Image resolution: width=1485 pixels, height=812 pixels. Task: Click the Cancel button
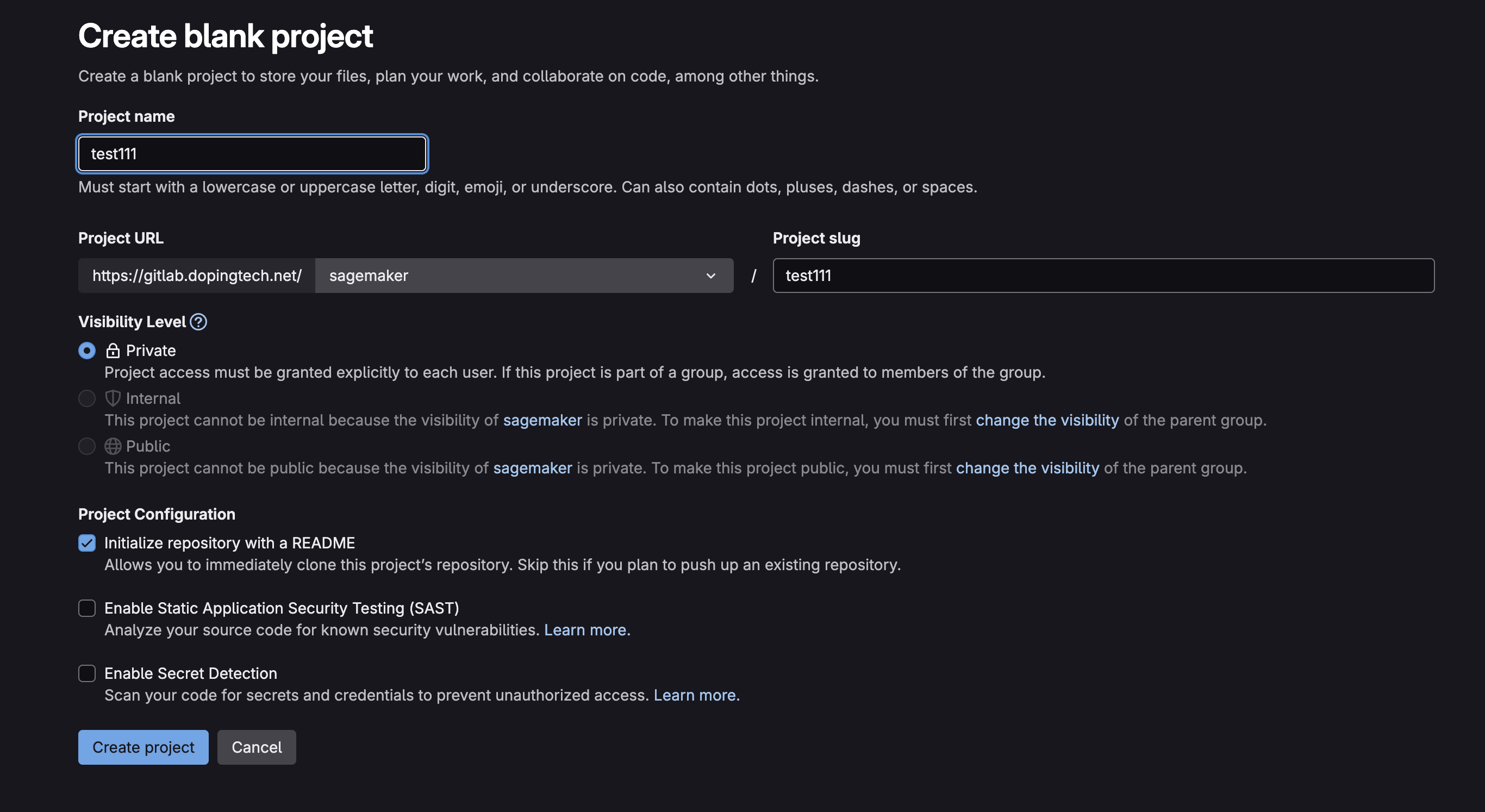click(257, 747)
